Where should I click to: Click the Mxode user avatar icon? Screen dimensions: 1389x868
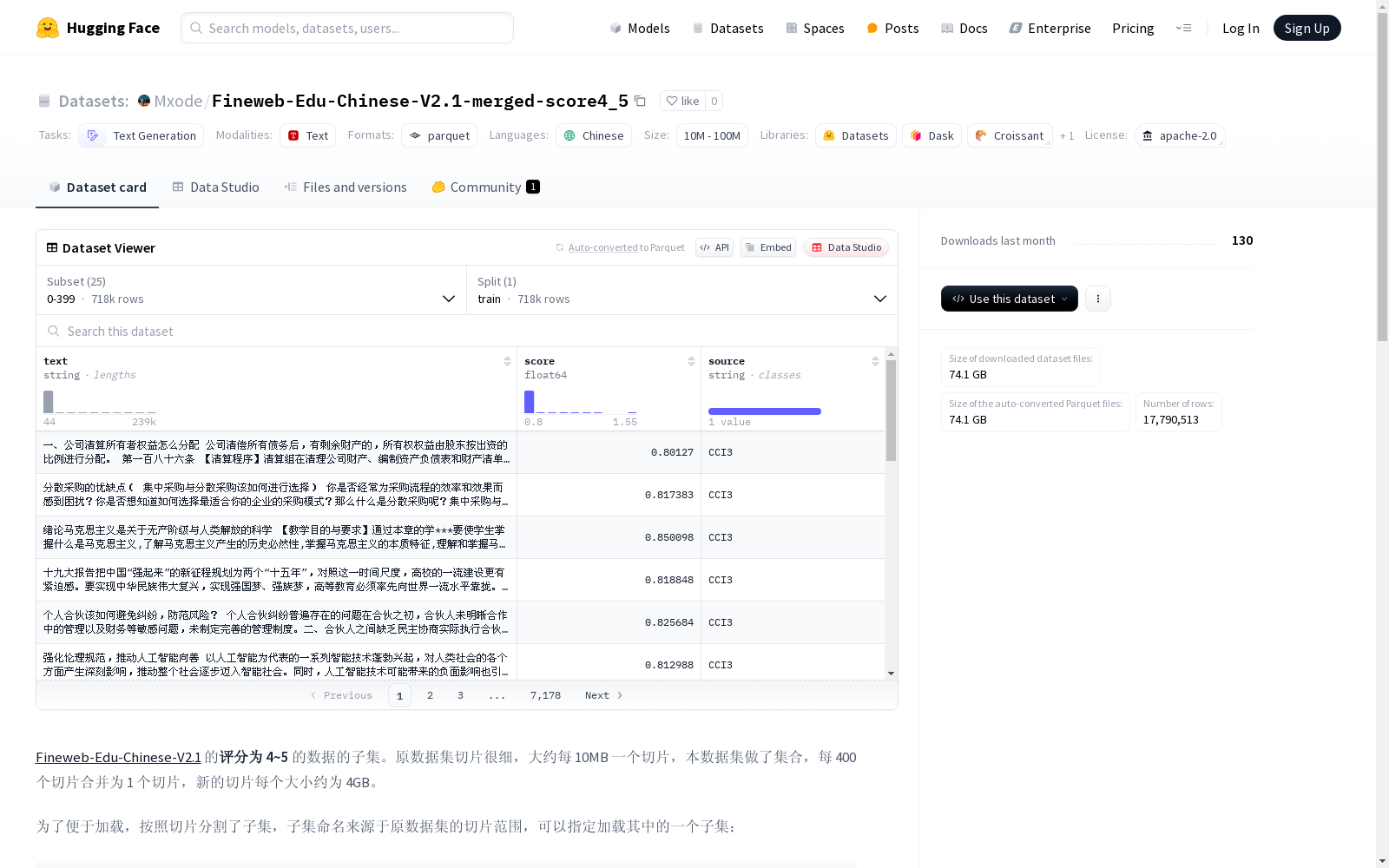tap(144, 101)
